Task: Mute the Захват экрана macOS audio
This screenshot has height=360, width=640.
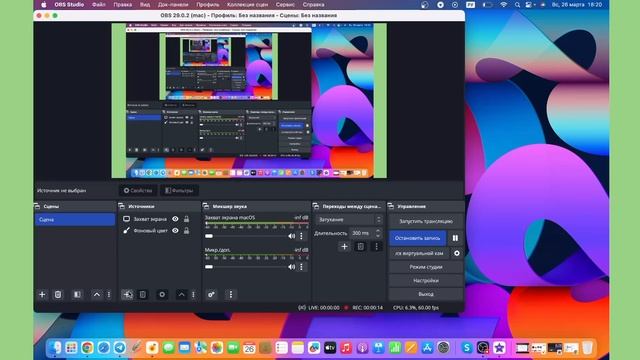Action: 291,236
